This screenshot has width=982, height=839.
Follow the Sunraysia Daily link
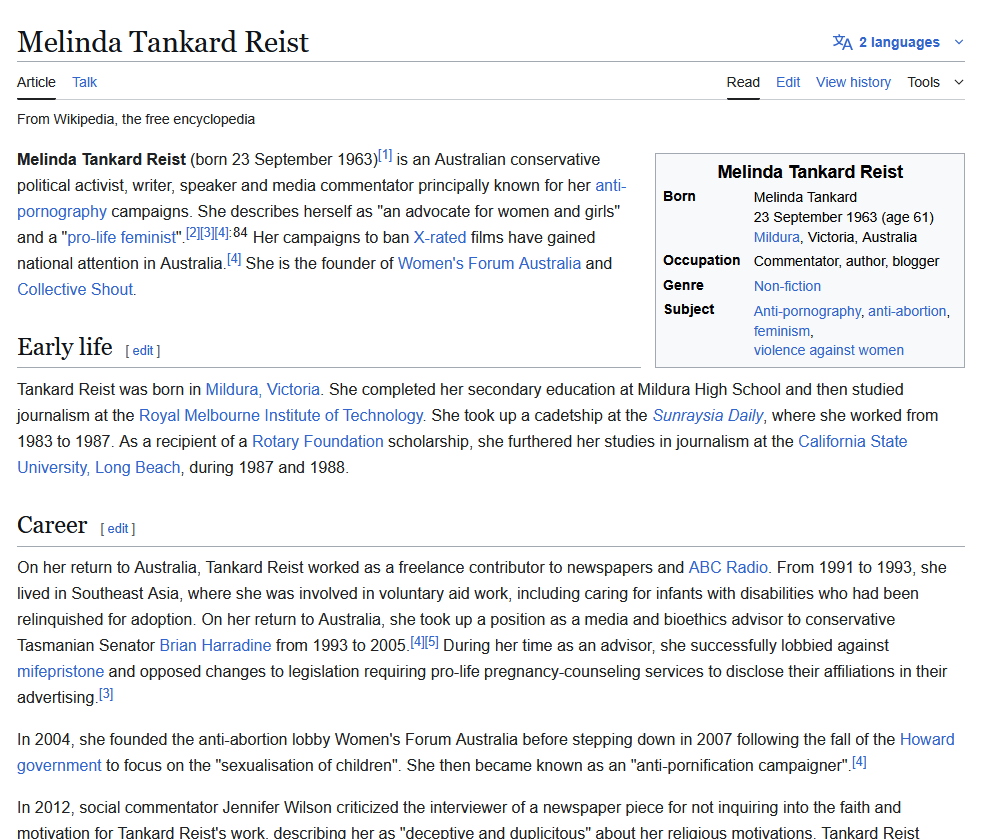pos(708,416)
